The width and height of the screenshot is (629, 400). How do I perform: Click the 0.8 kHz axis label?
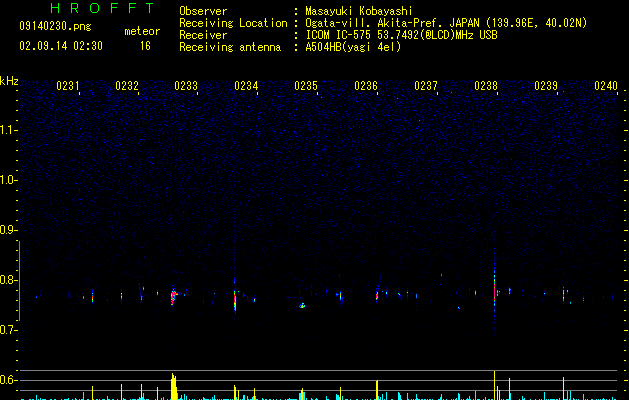(8, 280)
